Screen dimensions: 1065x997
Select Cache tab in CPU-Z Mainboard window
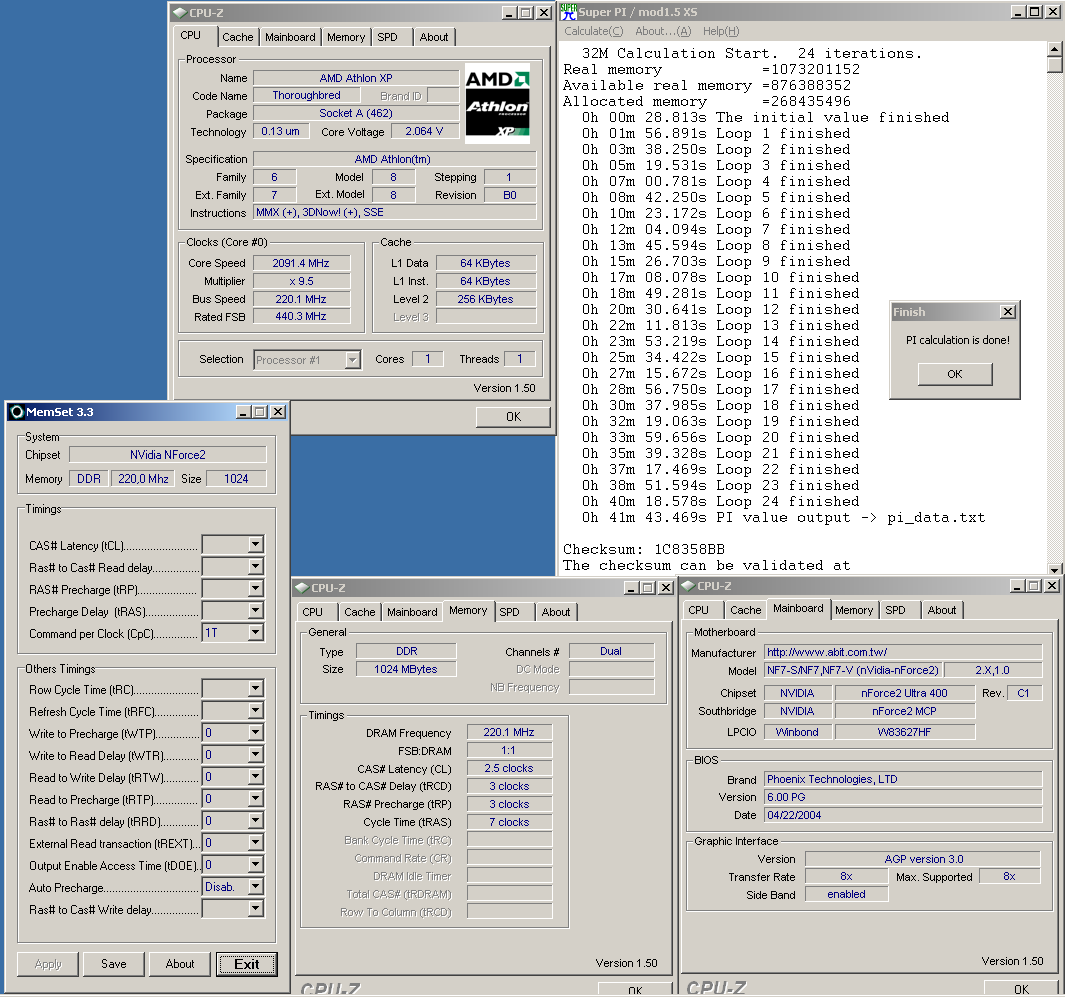[746, 611]
